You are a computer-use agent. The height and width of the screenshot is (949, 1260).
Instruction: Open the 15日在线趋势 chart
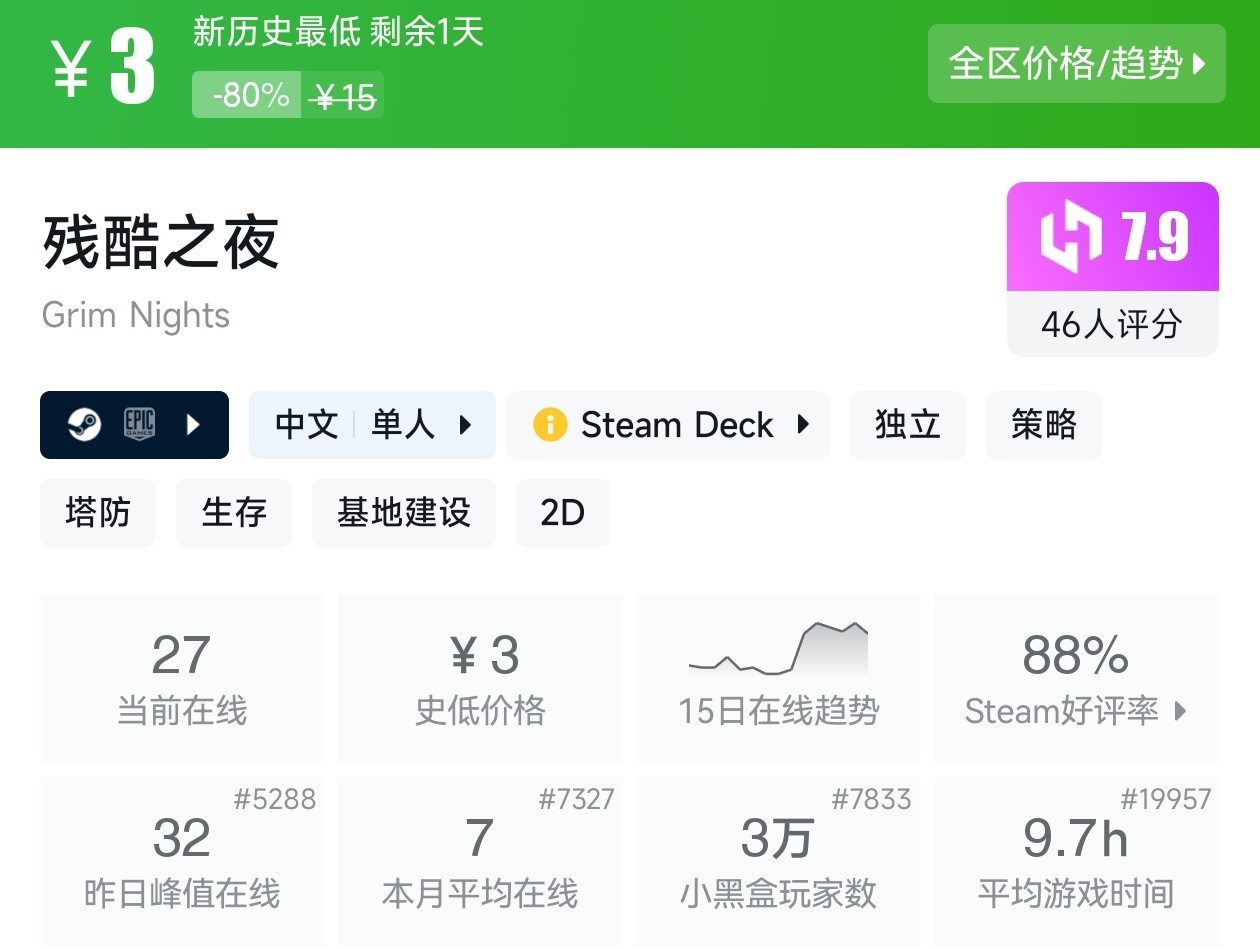pyautogui.click(x=778, y=677)
